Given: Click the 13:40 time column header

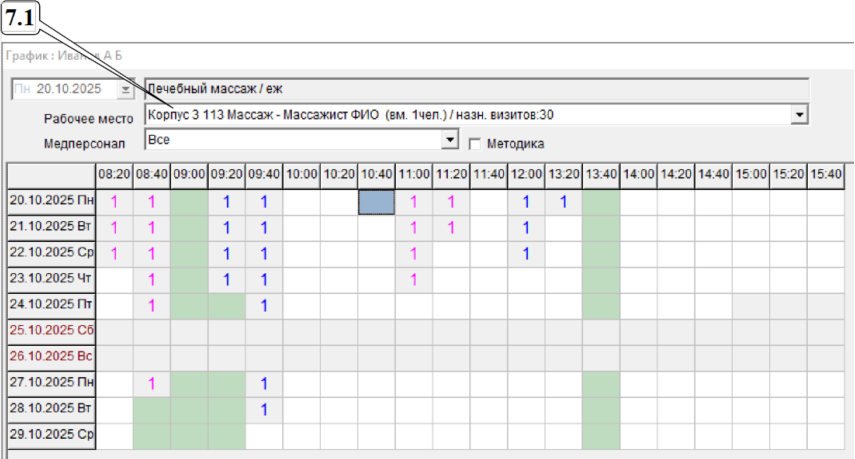Looking at the screenshot, I should (601, 174).
